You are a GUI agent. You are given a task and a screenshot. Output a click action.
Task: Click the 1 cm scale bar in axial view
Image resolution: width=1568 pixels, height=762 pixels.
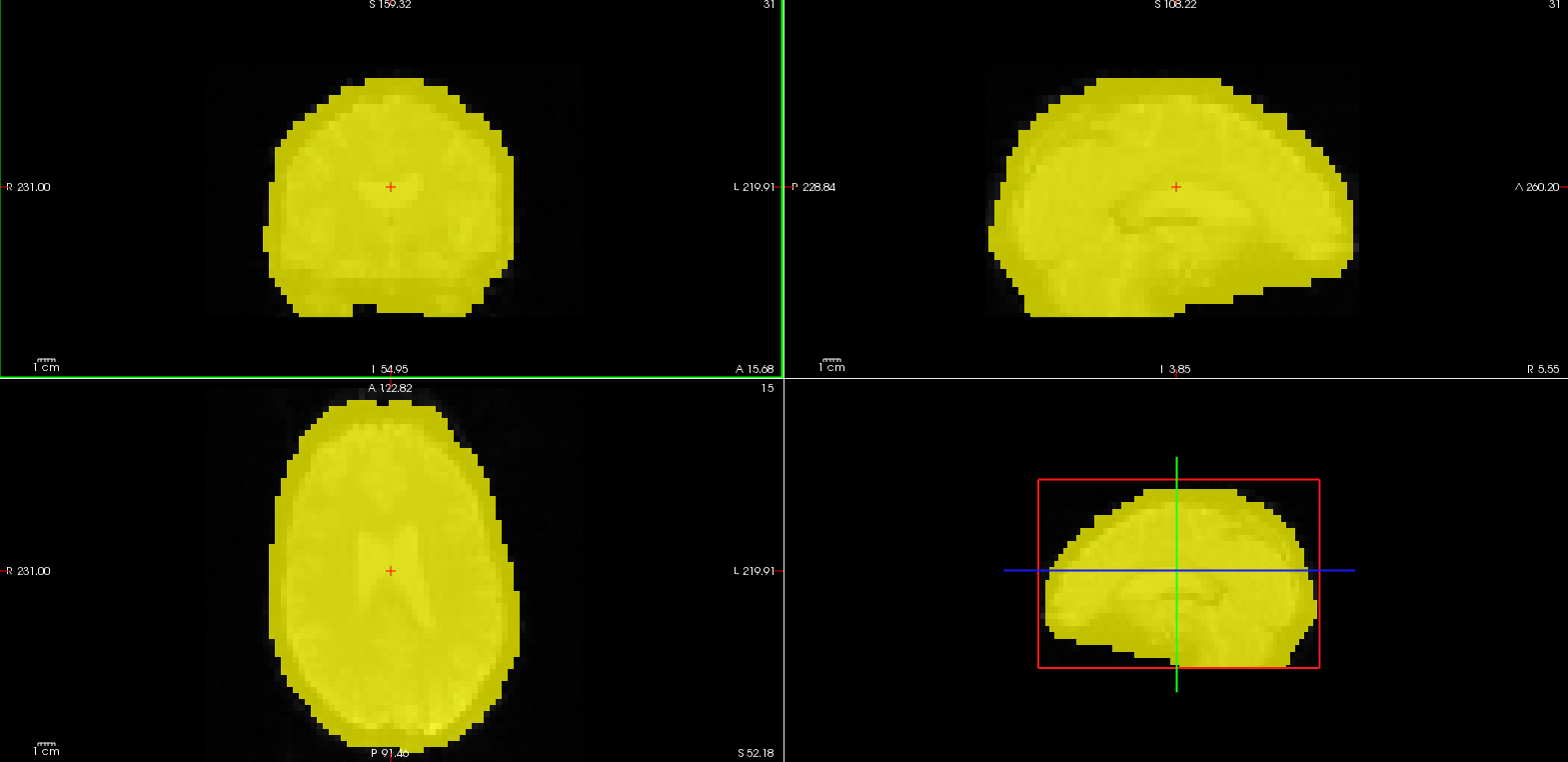(x=47, y=749)
